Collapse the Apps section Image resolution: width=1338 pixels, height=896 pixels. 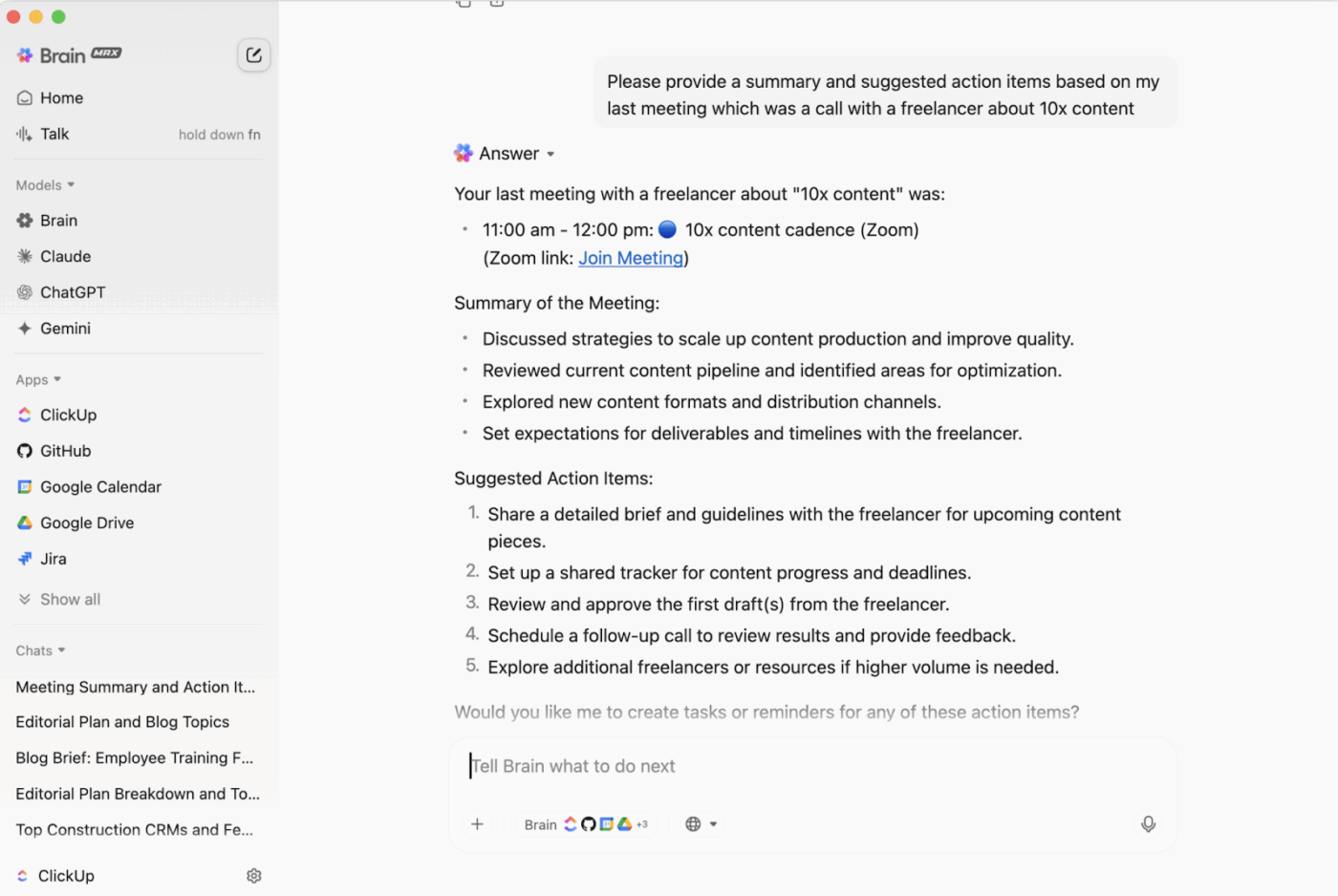[38, 380]
